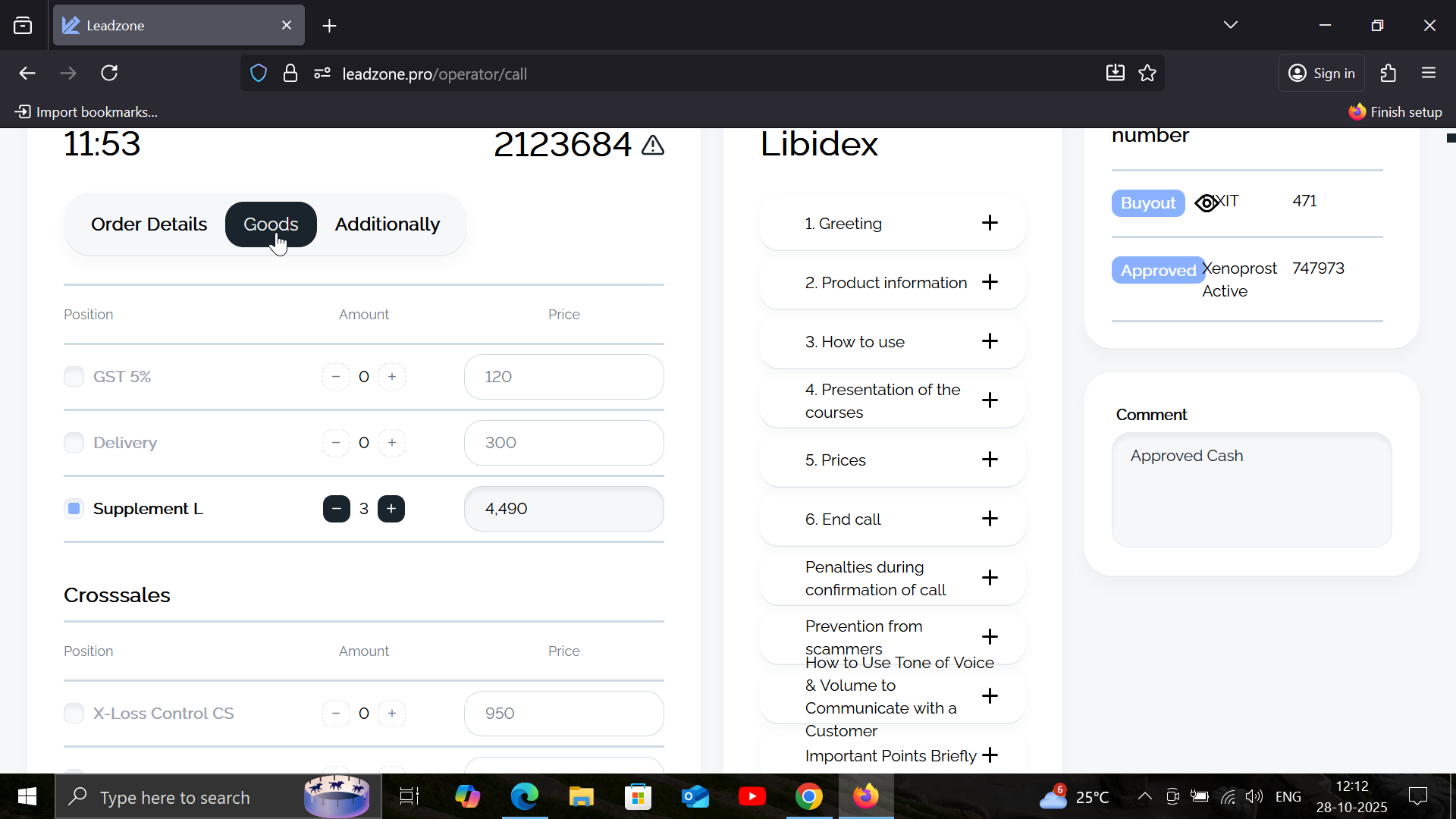Viewport: 1456px width, 819px height.
Task: Open the Additionally tab
Action: pos(387,224)
